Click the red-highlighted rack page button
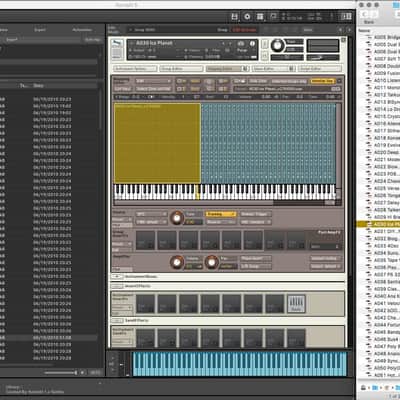This screenshot has width=400, height=400. tap(245, 30)
